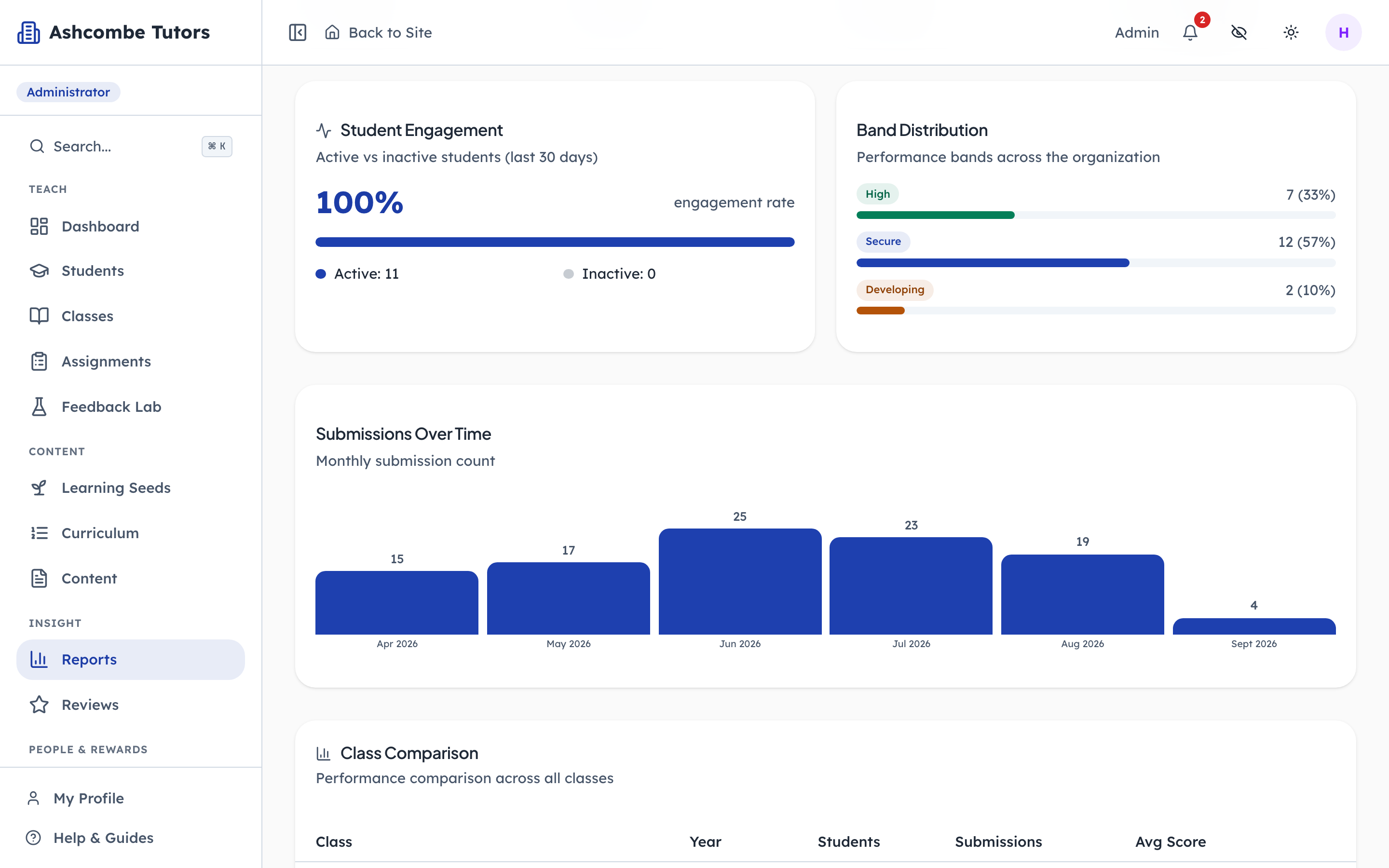
Task: Click the search magnifier icon
Action: click(x=37, y=147)
